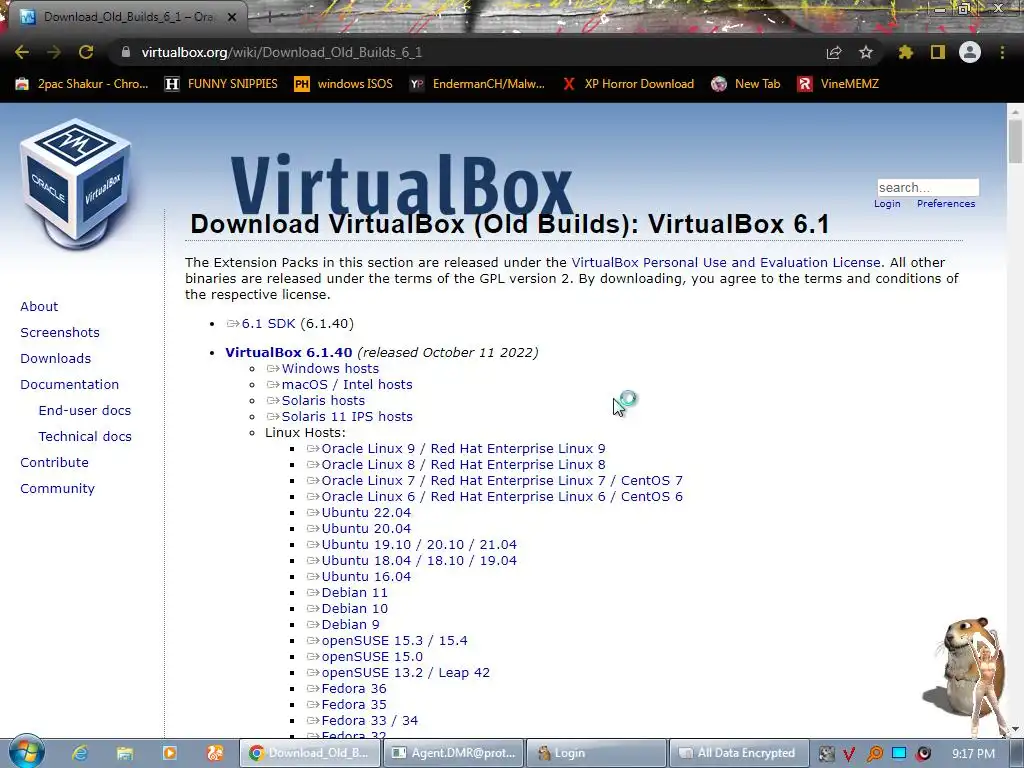Open windows ISOS bookmark
This screenshot has height=768, width=1024.
point(344,84)
